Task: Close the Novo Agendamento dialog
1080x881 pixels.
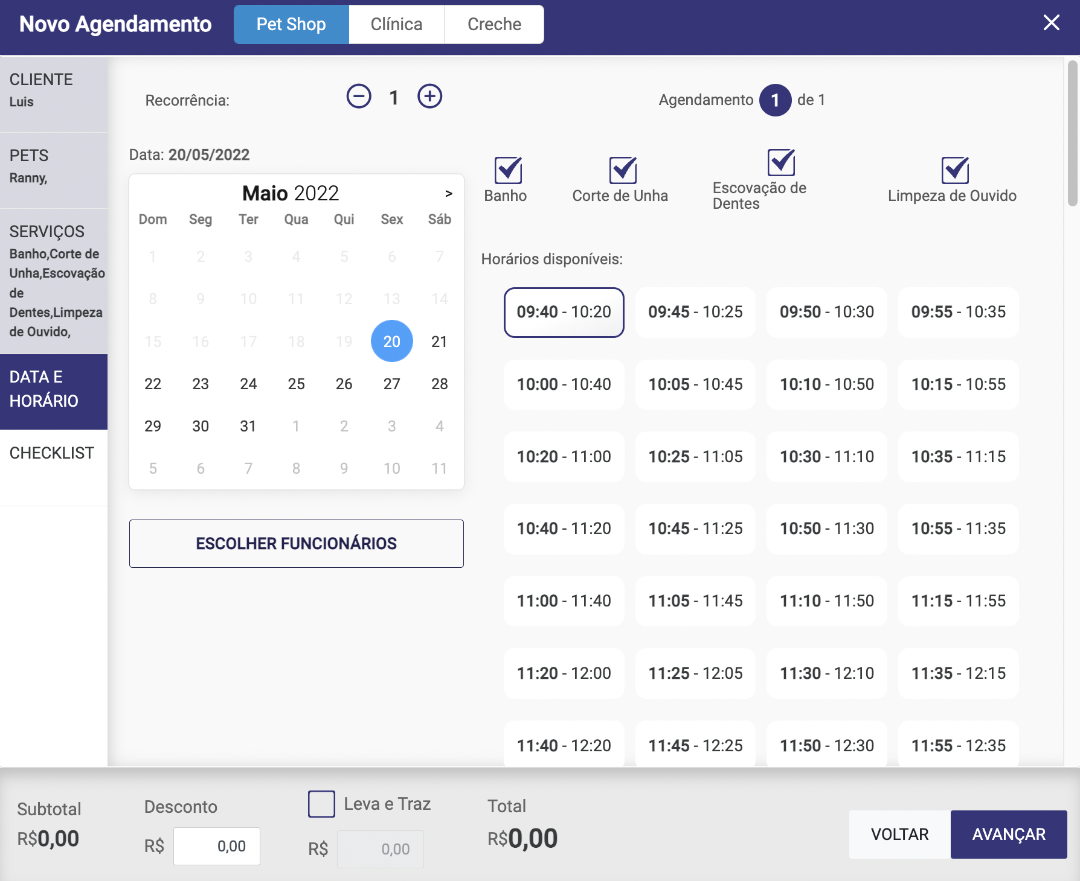Action: (1051, 23)
